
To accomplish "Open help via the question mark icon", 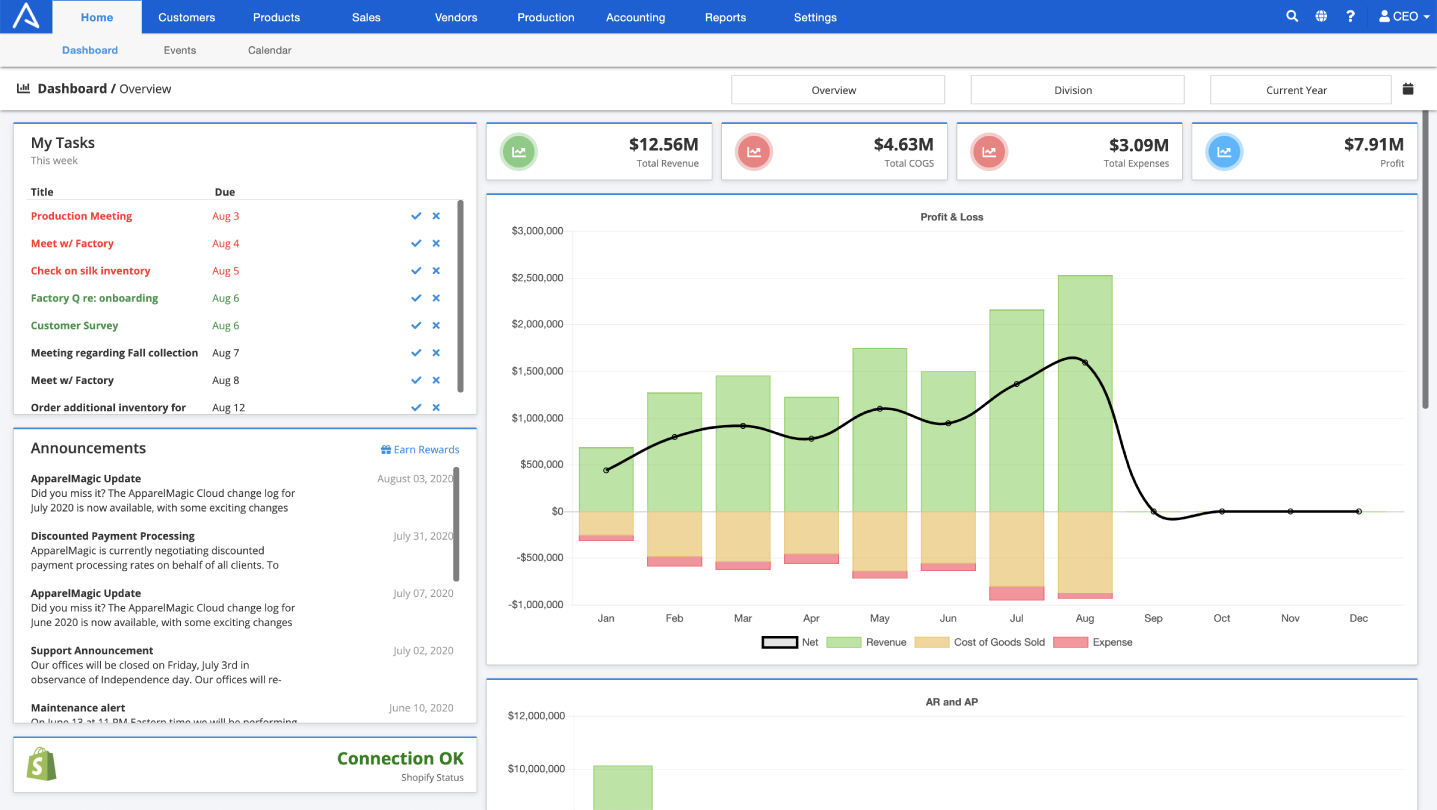I will (x=1350, y=16).
